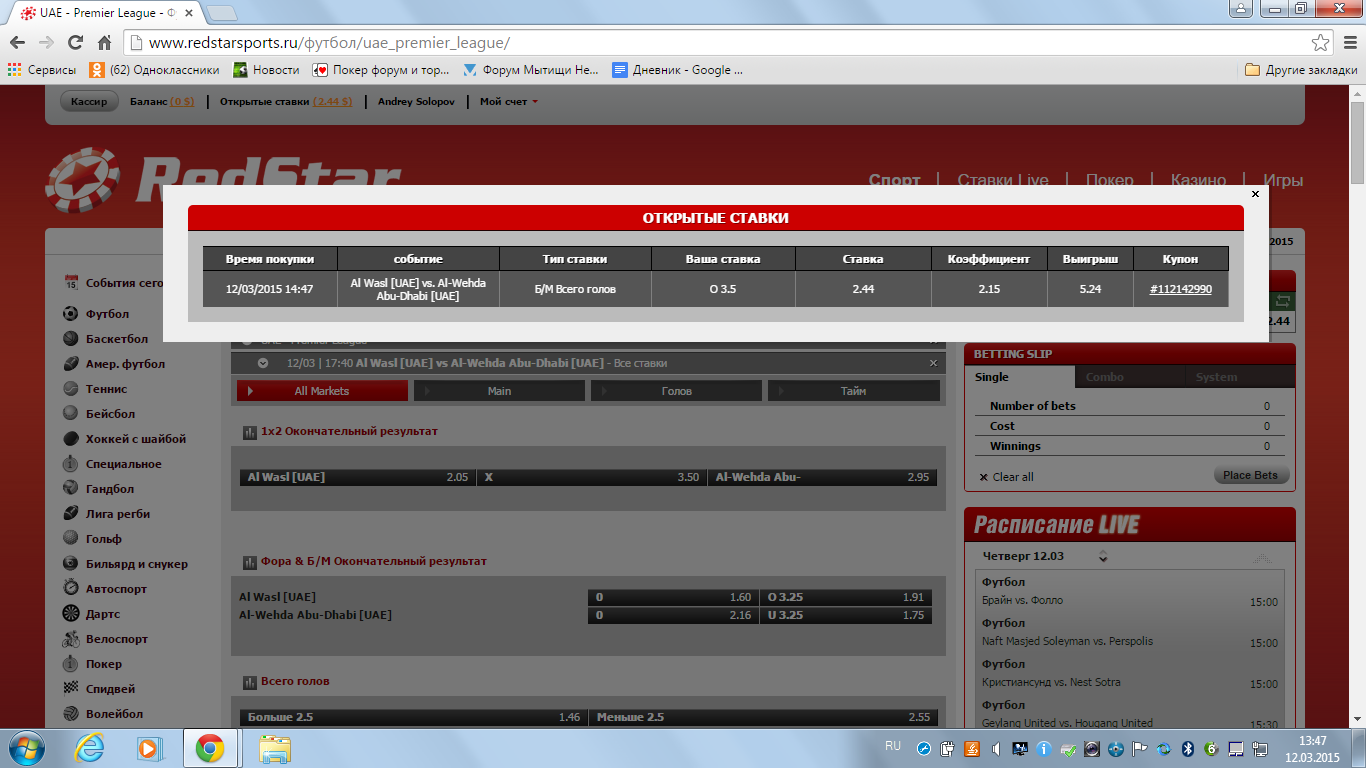Collapse the Al Wasl vs Al-Wehda match row
The width and height of the screenshot is (1366, 768).
point(263,363)
